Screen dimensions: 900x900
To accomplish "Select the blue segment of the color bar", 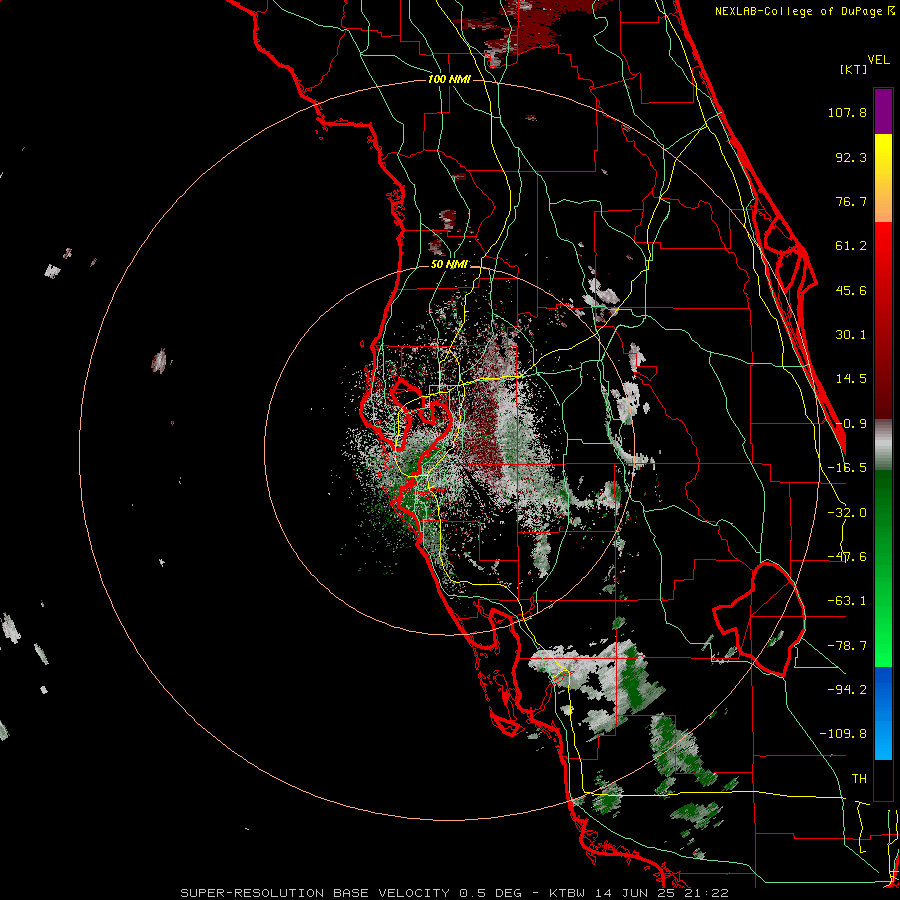I will [x=883, y=713].
